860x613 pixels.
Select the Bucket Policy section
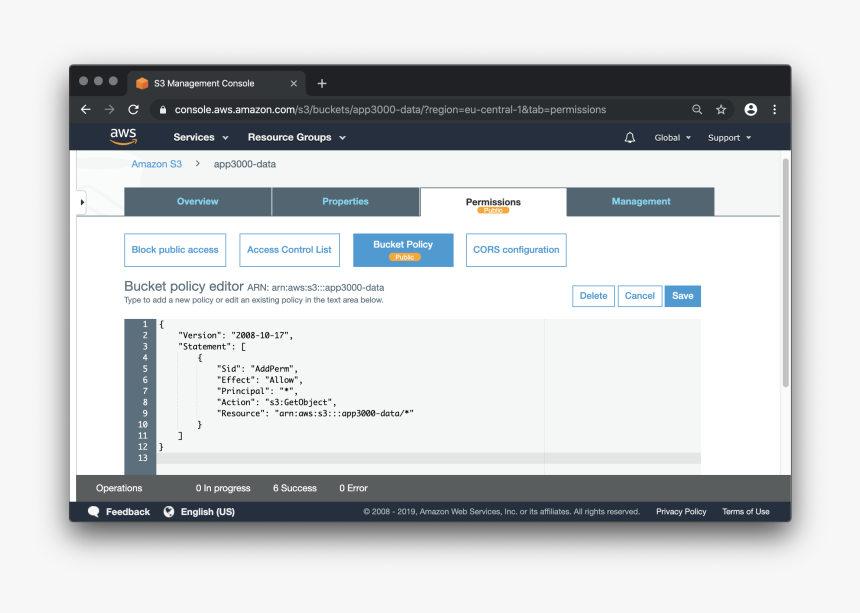click(403, 250)
